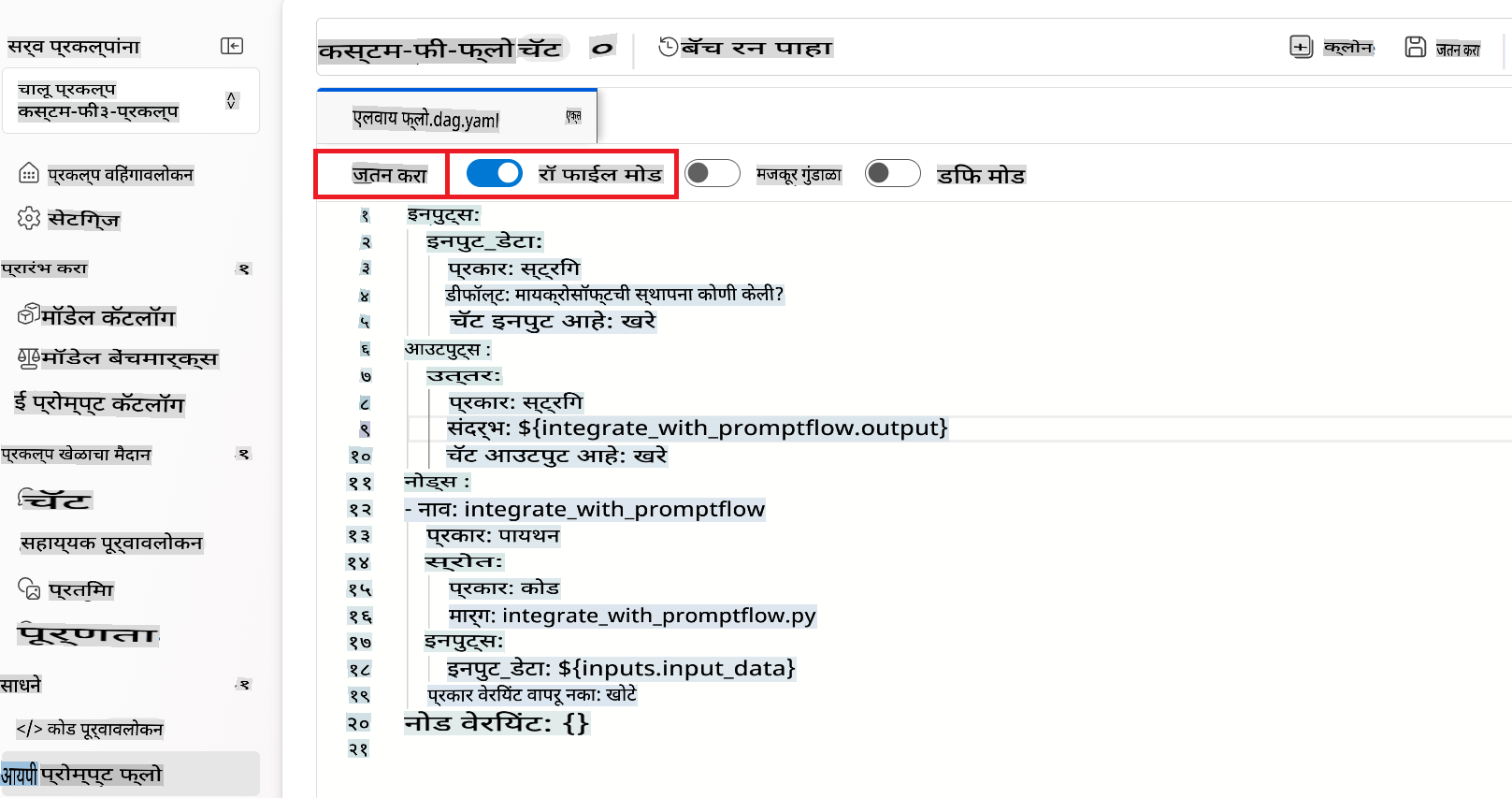Open प्रकल्प वहिंगावलोकन home icon
The width and height of the screenshot is (1512, 798).
[29, 173]
